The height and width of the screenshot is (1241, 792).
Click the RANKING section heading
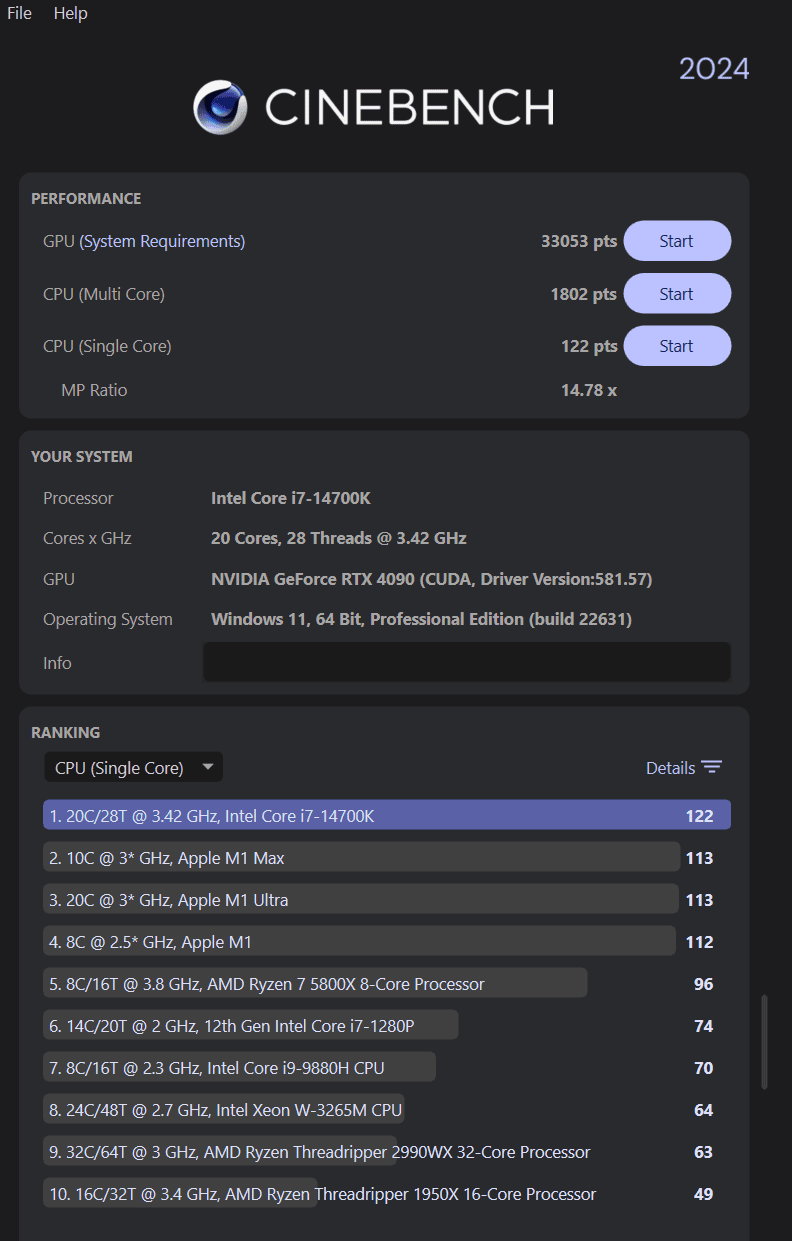[x=66, y=732]
